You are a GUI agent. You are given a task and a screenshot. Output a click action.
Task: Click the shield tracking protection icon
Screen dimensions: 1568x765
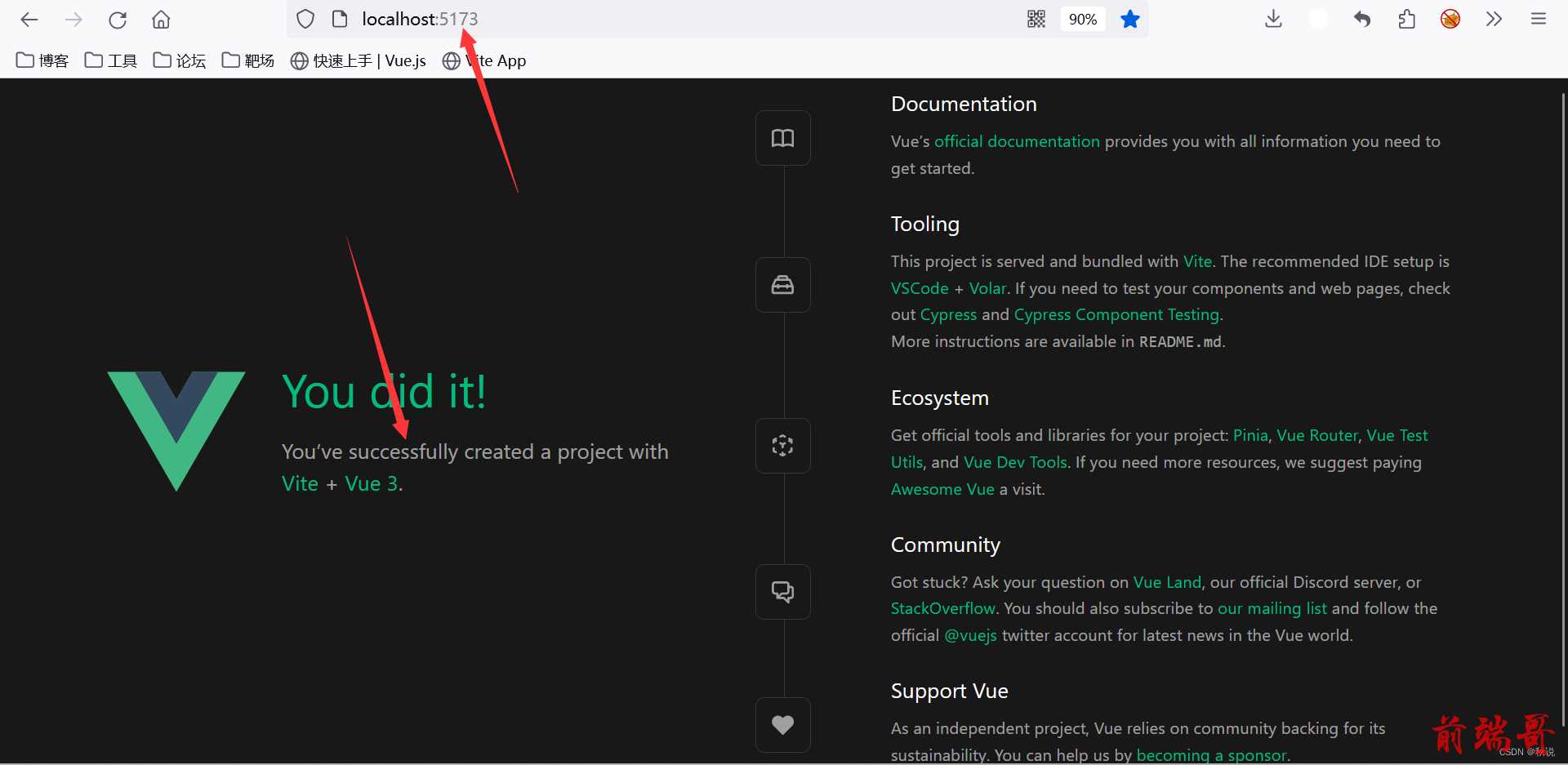(305, 19)
